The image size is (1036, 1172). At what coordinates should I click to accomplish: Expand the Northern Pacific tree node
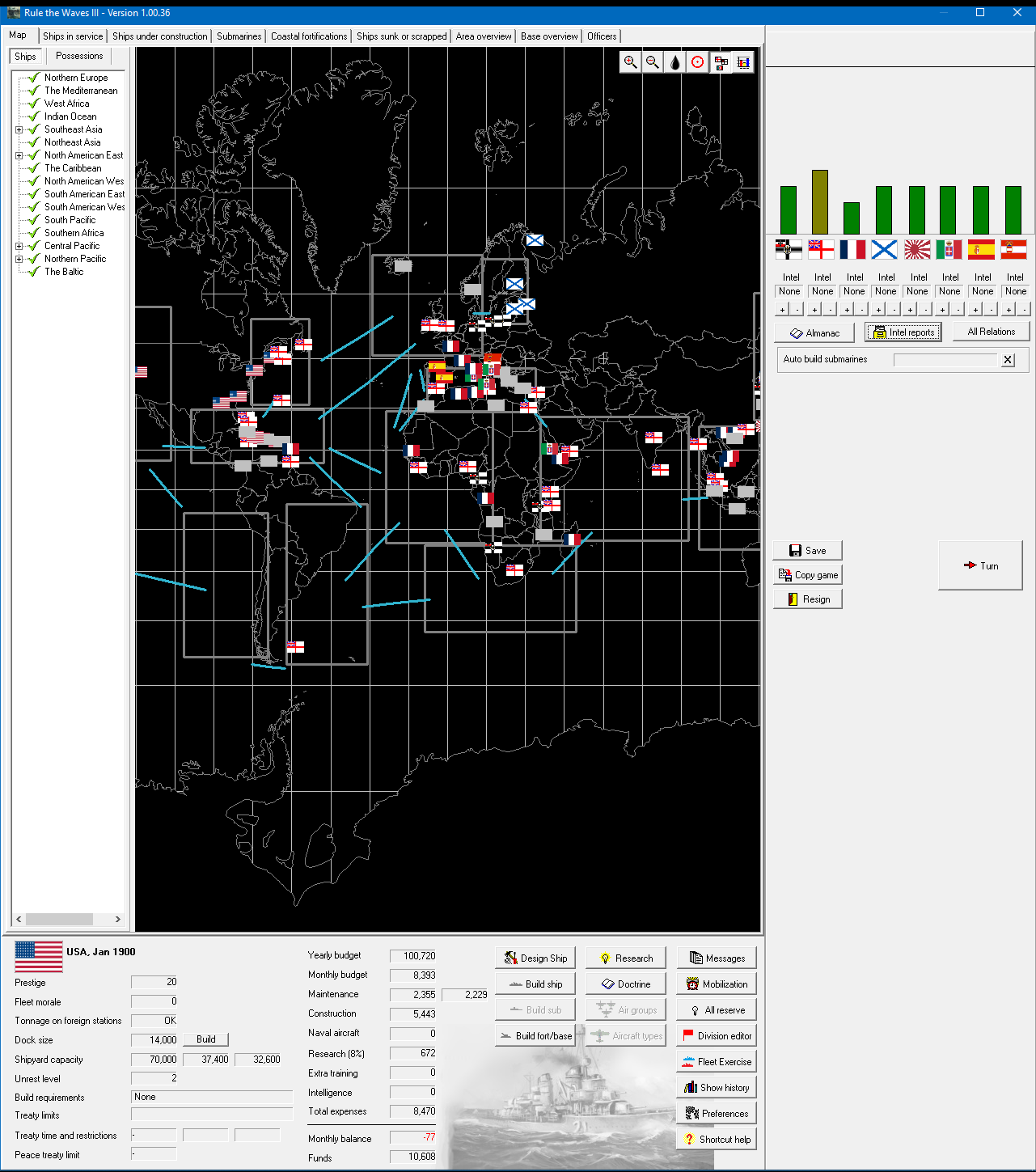[x=19, y=259]
